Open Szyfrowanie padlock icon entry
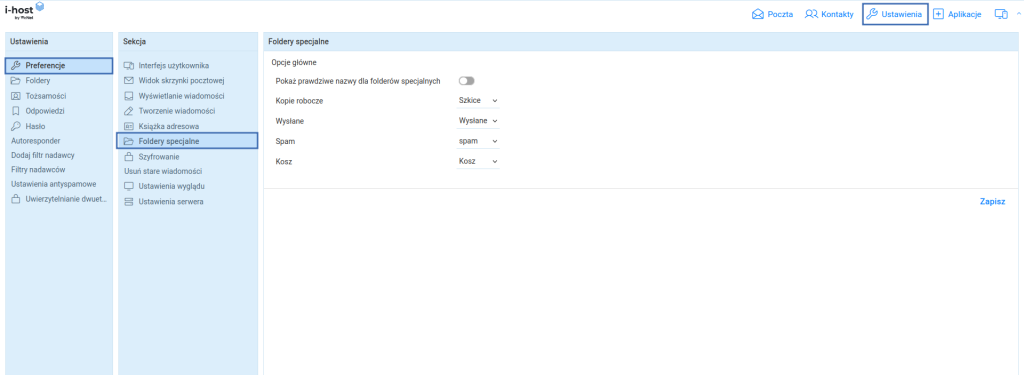The image size is (1024, 375). [129, 157]
